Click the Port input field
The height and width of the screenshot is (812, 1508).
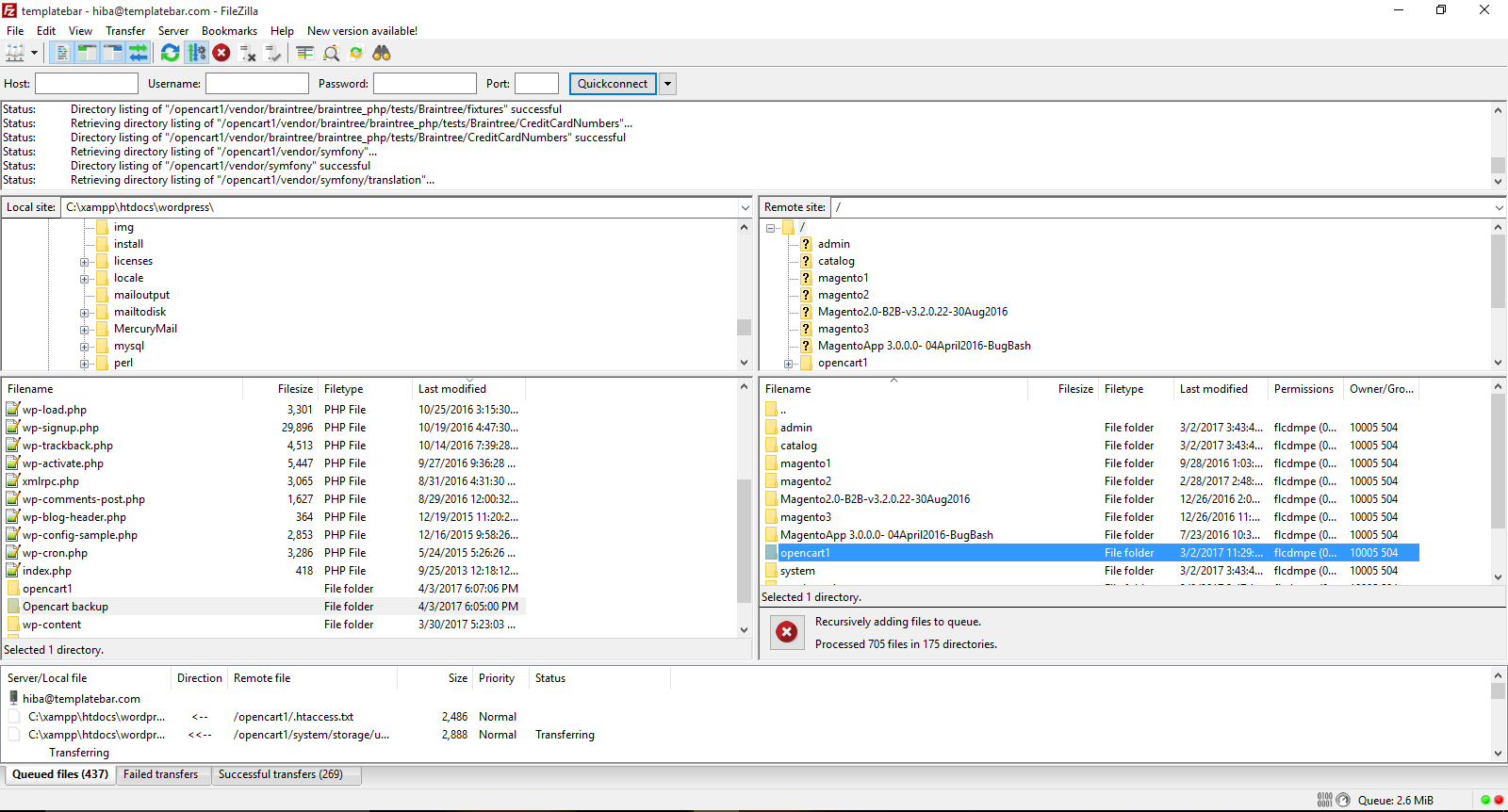[x=537, y=84]
